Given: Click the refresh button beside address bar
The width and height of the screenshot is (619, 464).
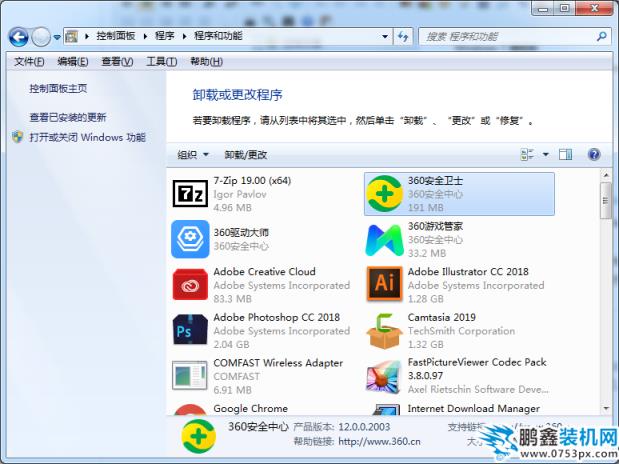Looking at the screenshot, I should (403, 37).
